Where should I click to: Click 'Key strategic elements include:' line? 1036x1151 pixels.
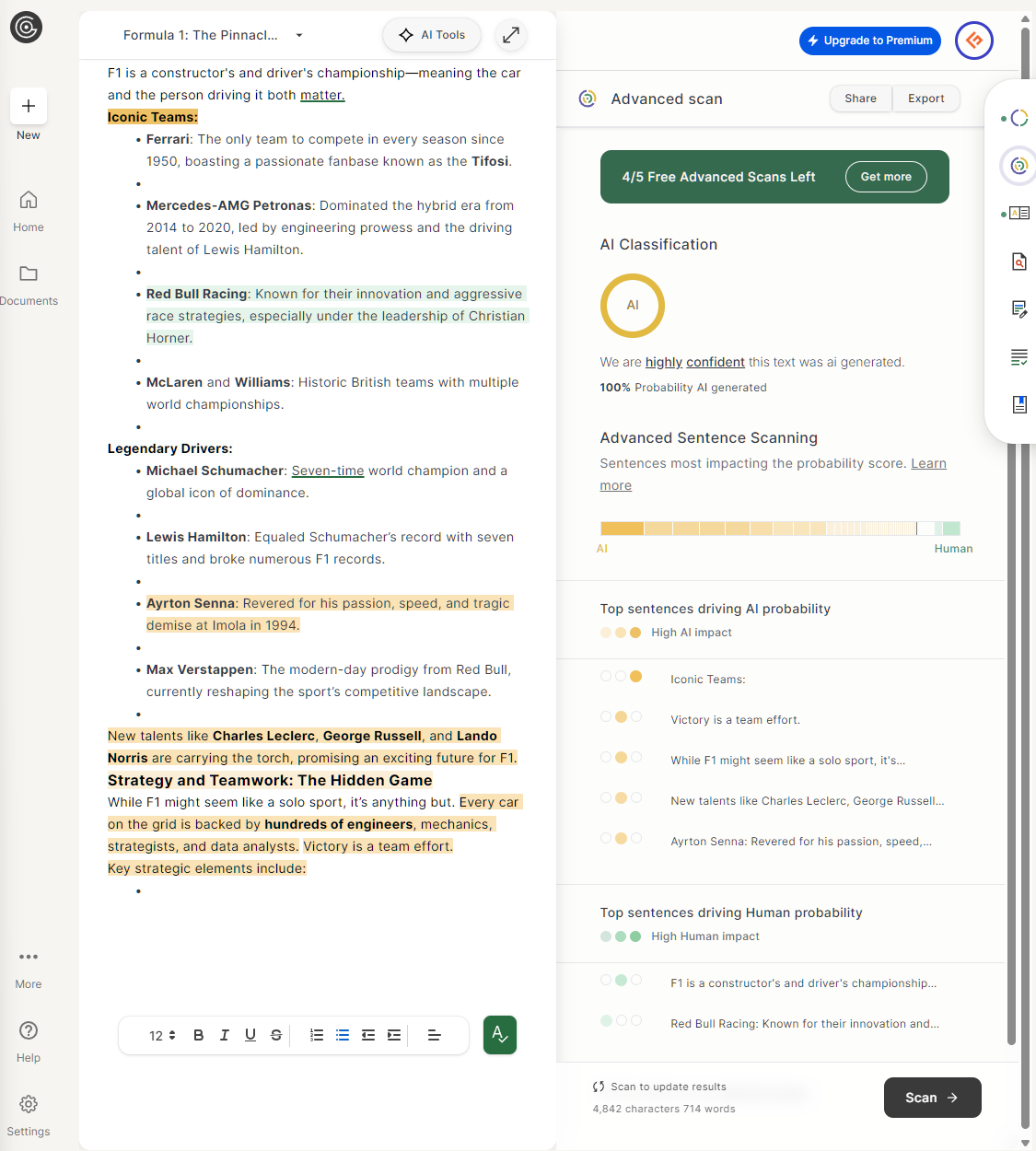tap(207, 868)
